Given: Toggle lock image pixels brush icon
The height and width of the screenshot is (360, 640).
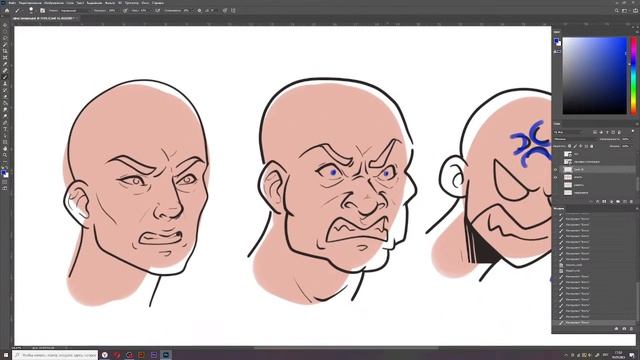Looking at the screenshot, I should pyautogui.click(x=575, y=146).
